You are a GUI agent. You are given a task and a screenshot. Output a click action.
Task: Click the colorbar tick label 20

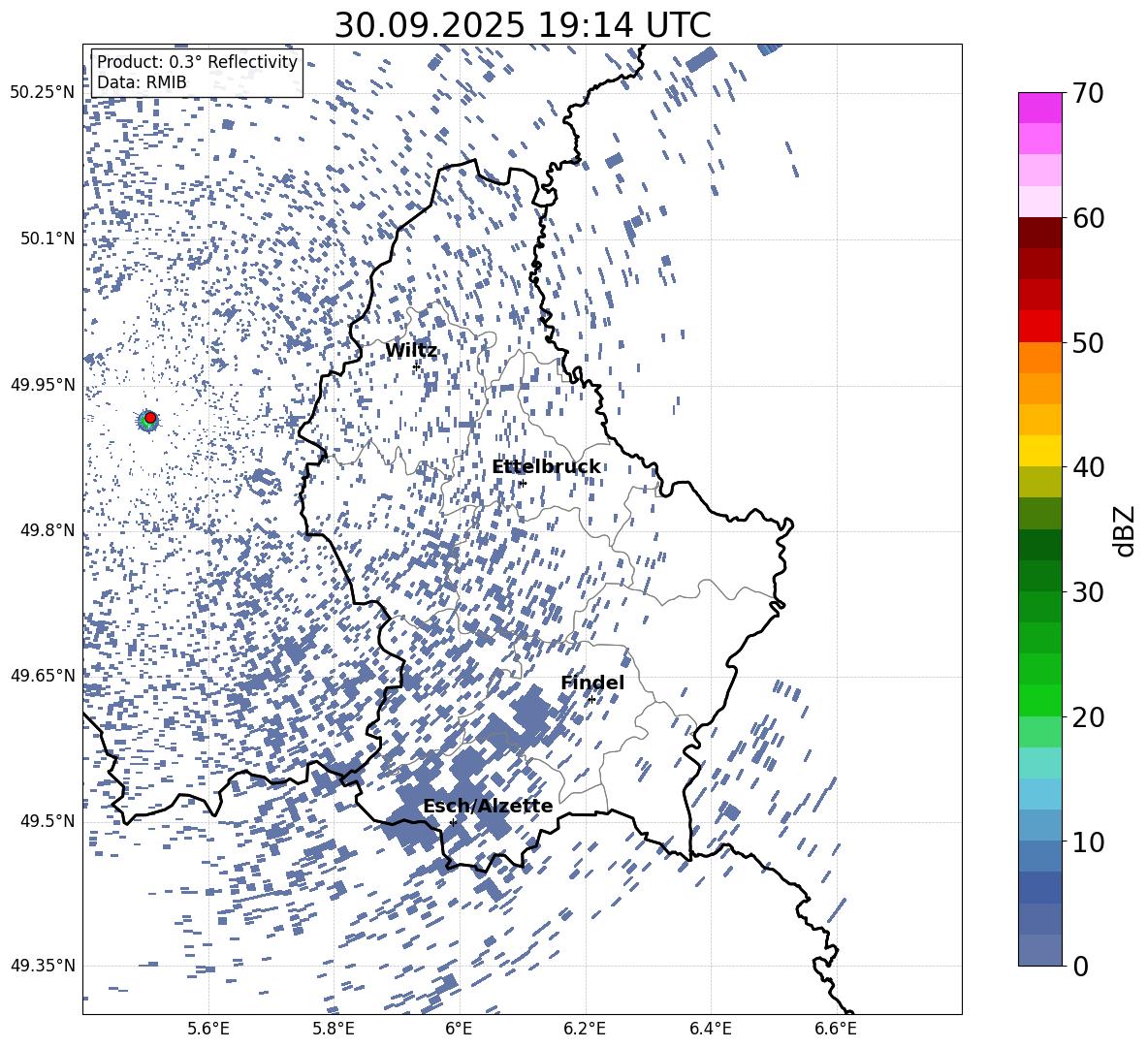pos(1088,717)
